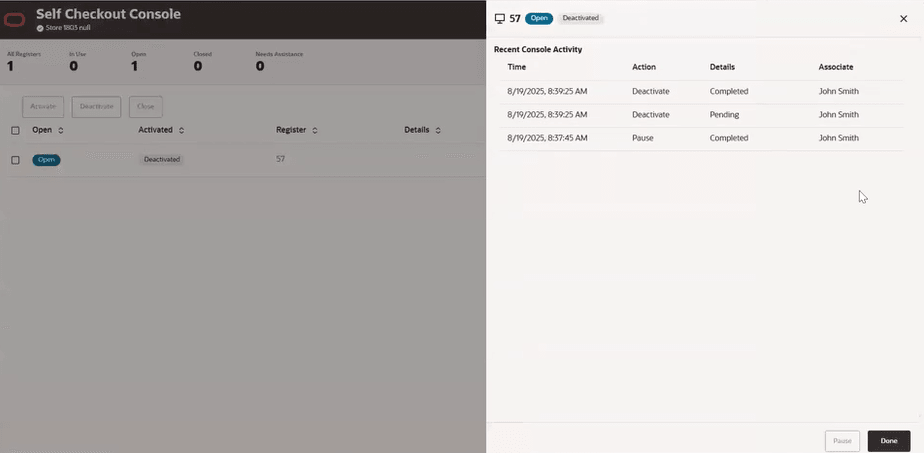The width and height of the screenshot is (924, 453).
Task: Click the Action column header
Action: pos(644,67)
